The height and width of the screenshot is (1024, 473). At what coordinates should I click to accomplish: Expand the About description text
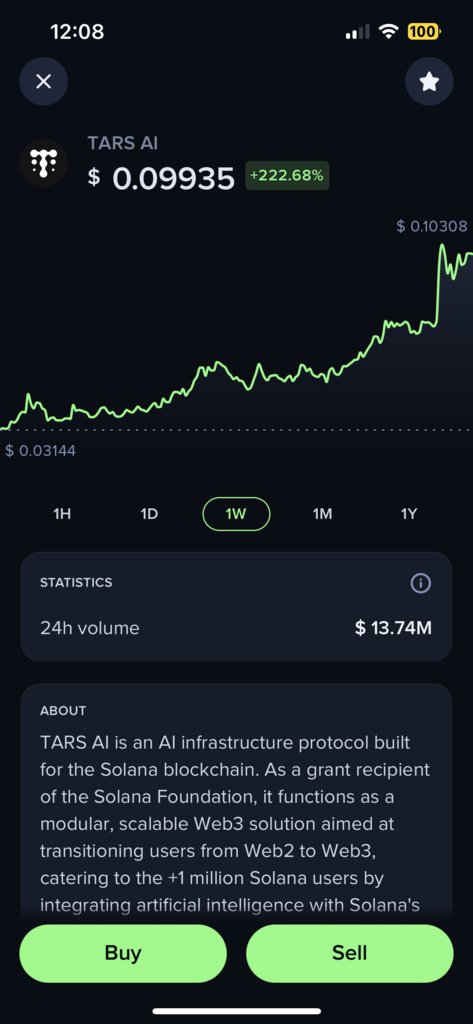coord(236,824)
